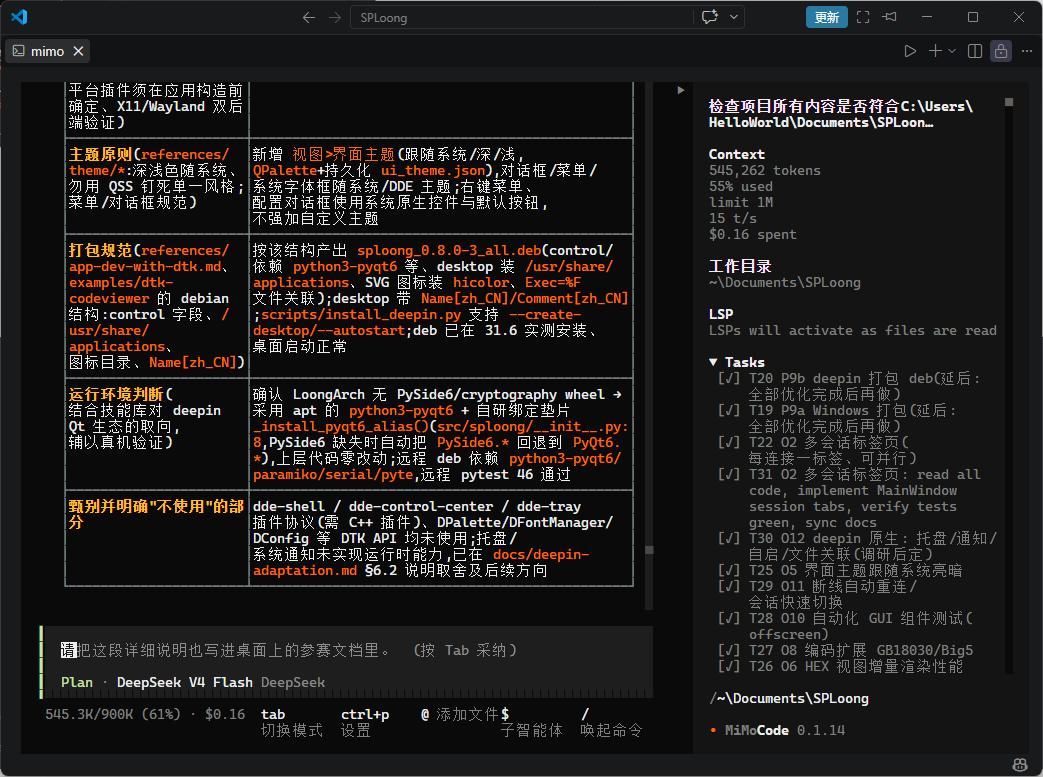This screenshot has width=1043, height=777.
Task: Click the pin panel icon in title bar
Action: click(x=890, y=17)
